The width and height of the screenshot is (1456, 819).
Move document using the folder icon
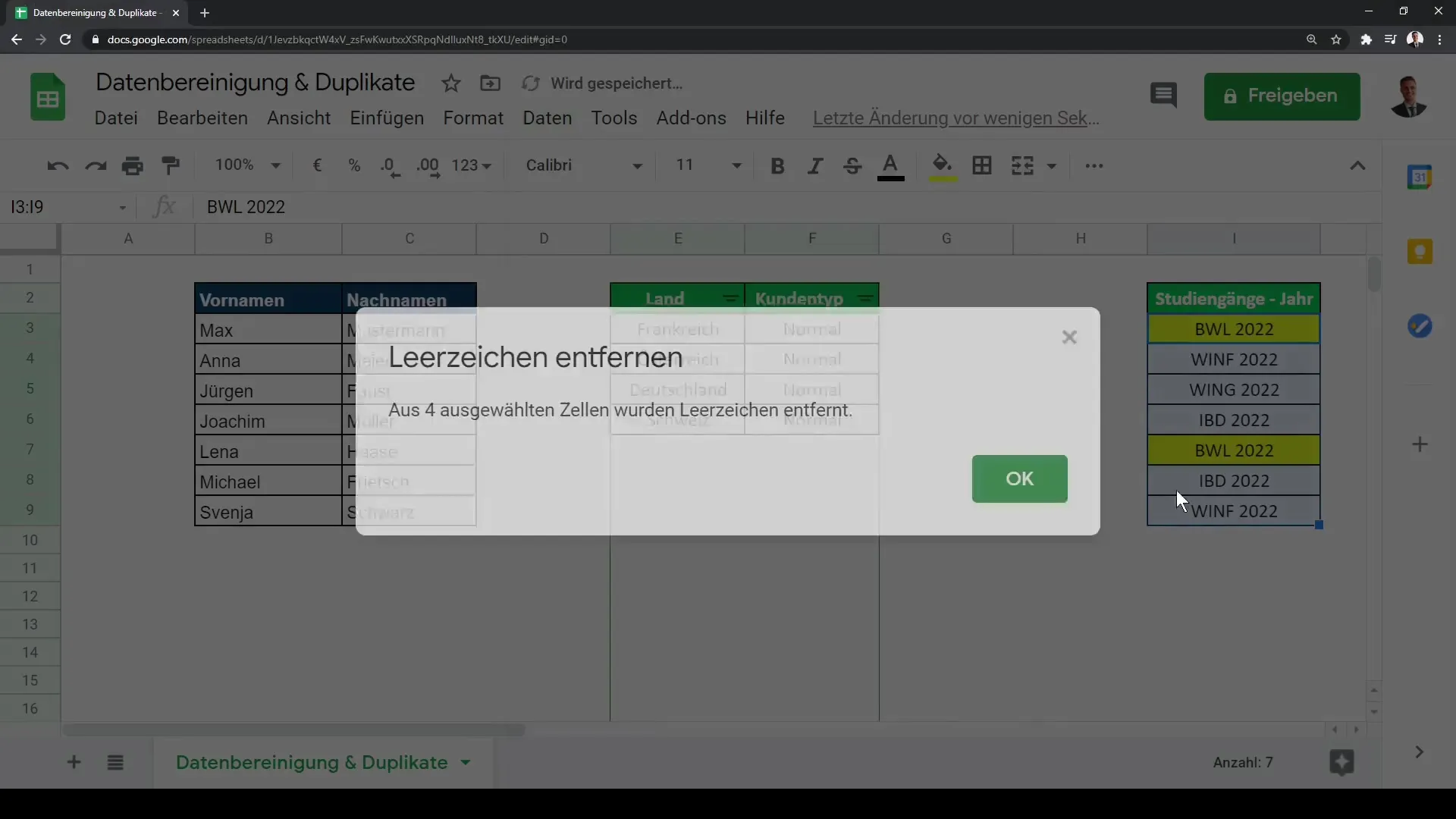[491, 83]
